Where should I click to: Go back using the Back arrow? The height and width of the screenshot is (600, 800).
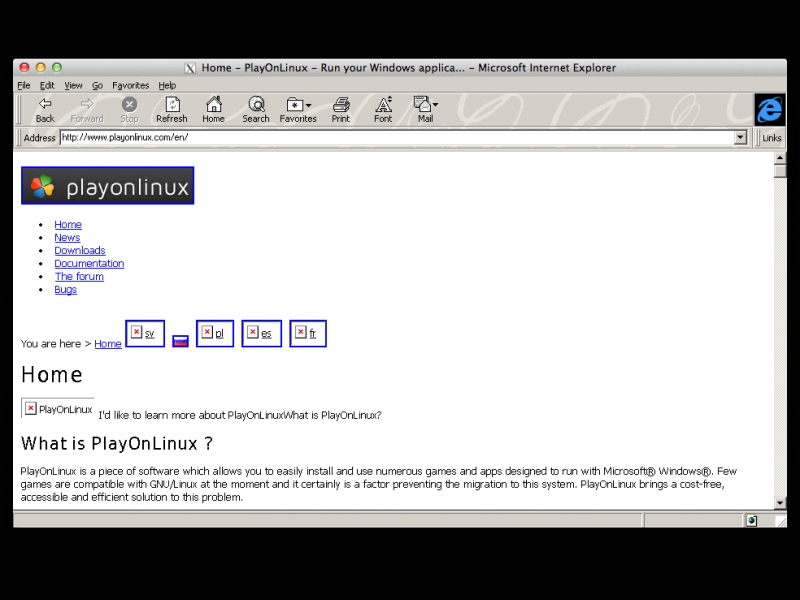(45, 110)
